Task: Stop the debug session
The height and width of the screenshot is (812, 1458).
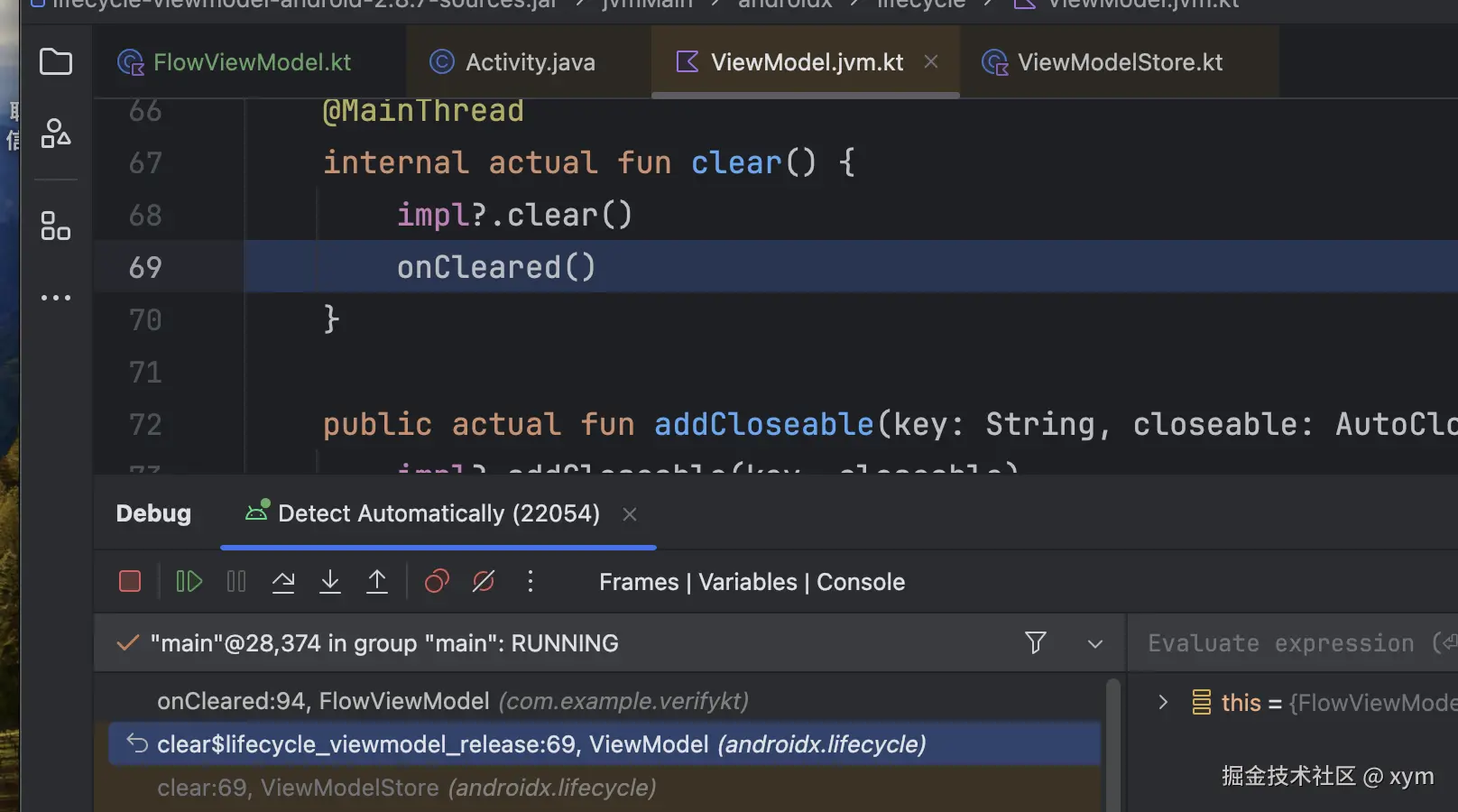Action: click(130, 582)
